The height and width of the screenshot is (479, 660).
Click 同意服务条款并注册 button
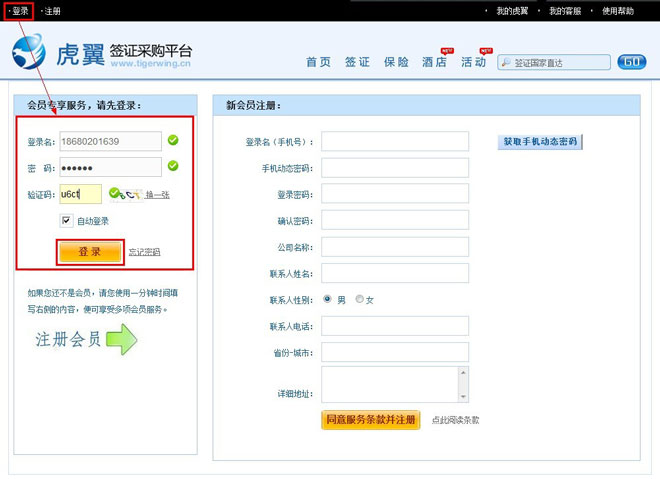click(371, 420)
